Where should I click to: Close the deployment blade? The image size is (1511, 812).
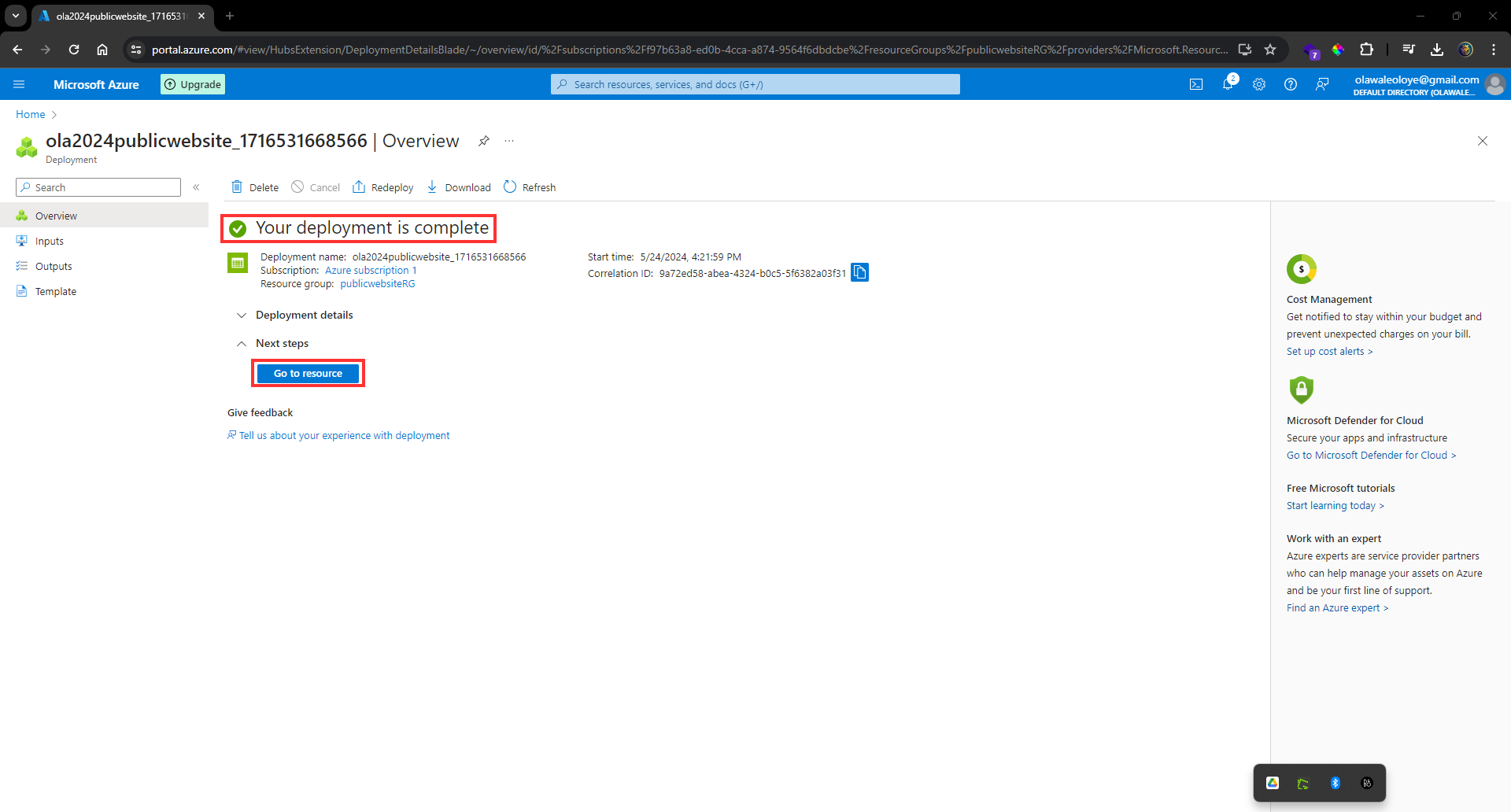[1483, 141]
